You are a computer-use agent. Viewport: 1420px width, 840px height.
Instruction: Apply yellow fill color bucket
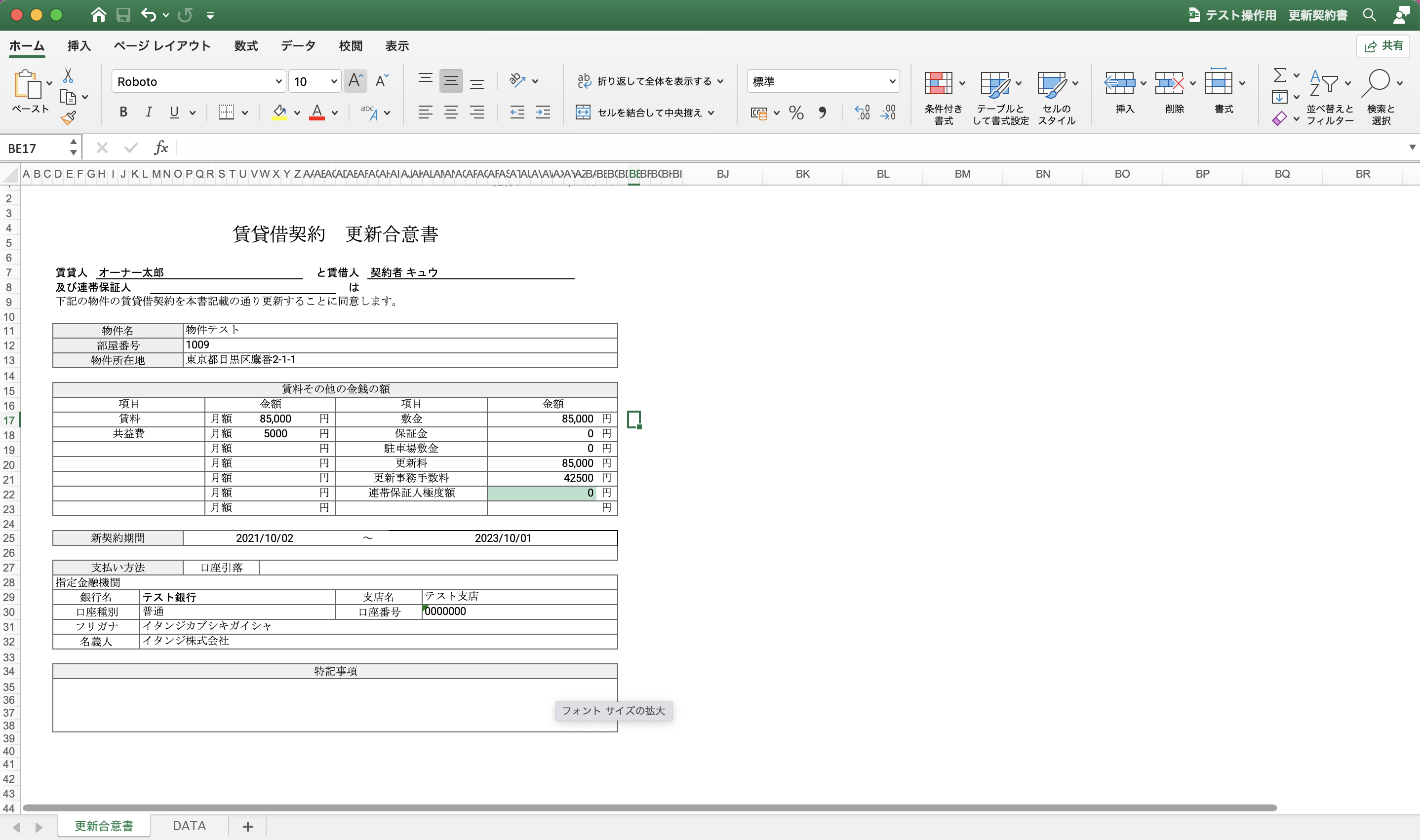point(279,112)
